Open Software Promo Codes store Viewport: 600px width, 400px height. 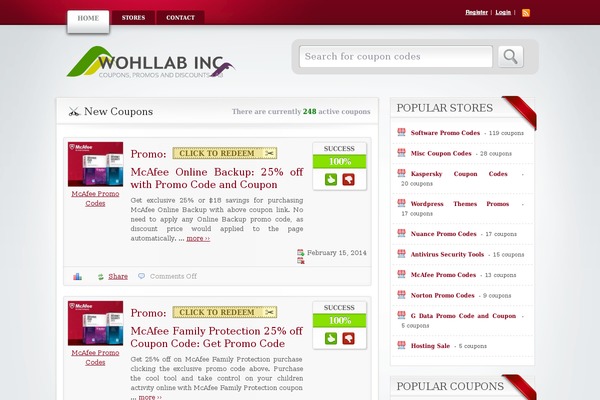[445, 133]
